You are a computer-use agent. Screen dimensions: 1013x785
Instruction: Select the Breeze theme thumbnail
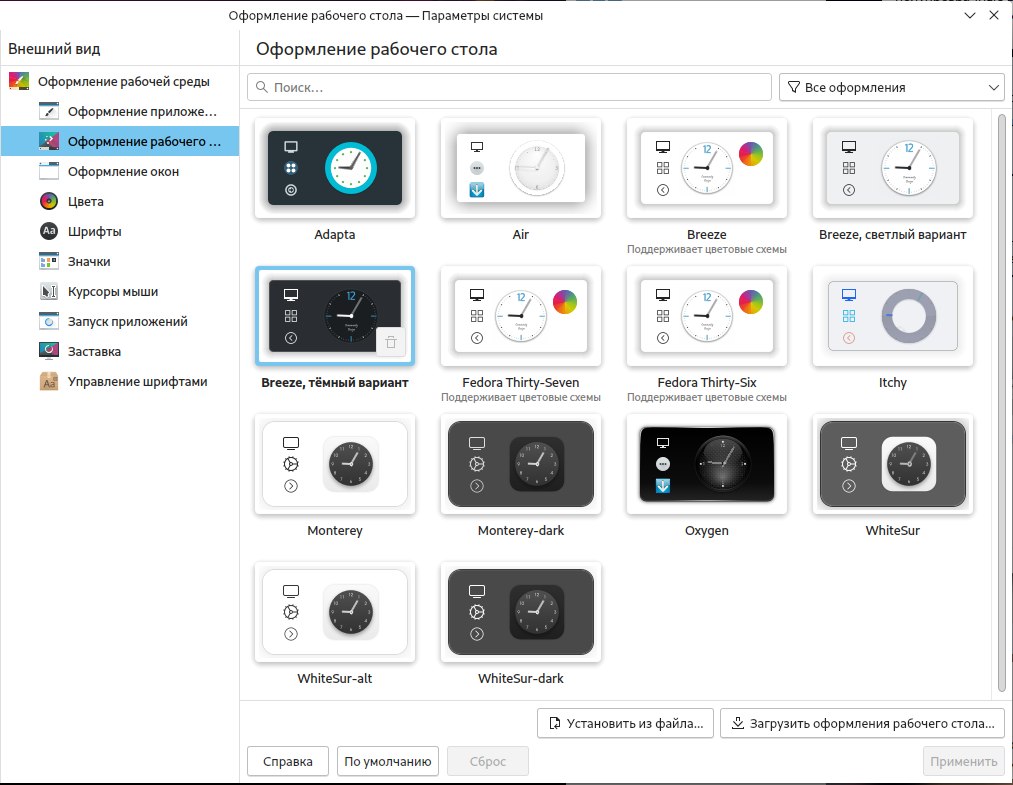tap(707, 168)
